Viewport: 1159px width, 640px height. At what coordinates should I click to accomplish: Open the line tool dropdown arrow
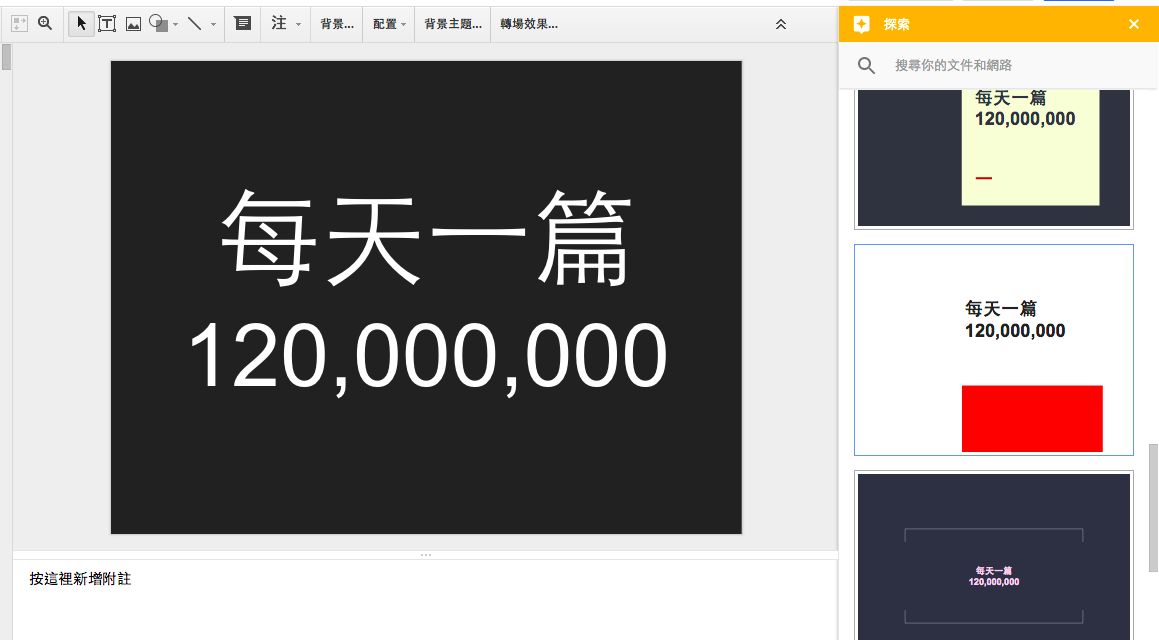tap(214, 24)
